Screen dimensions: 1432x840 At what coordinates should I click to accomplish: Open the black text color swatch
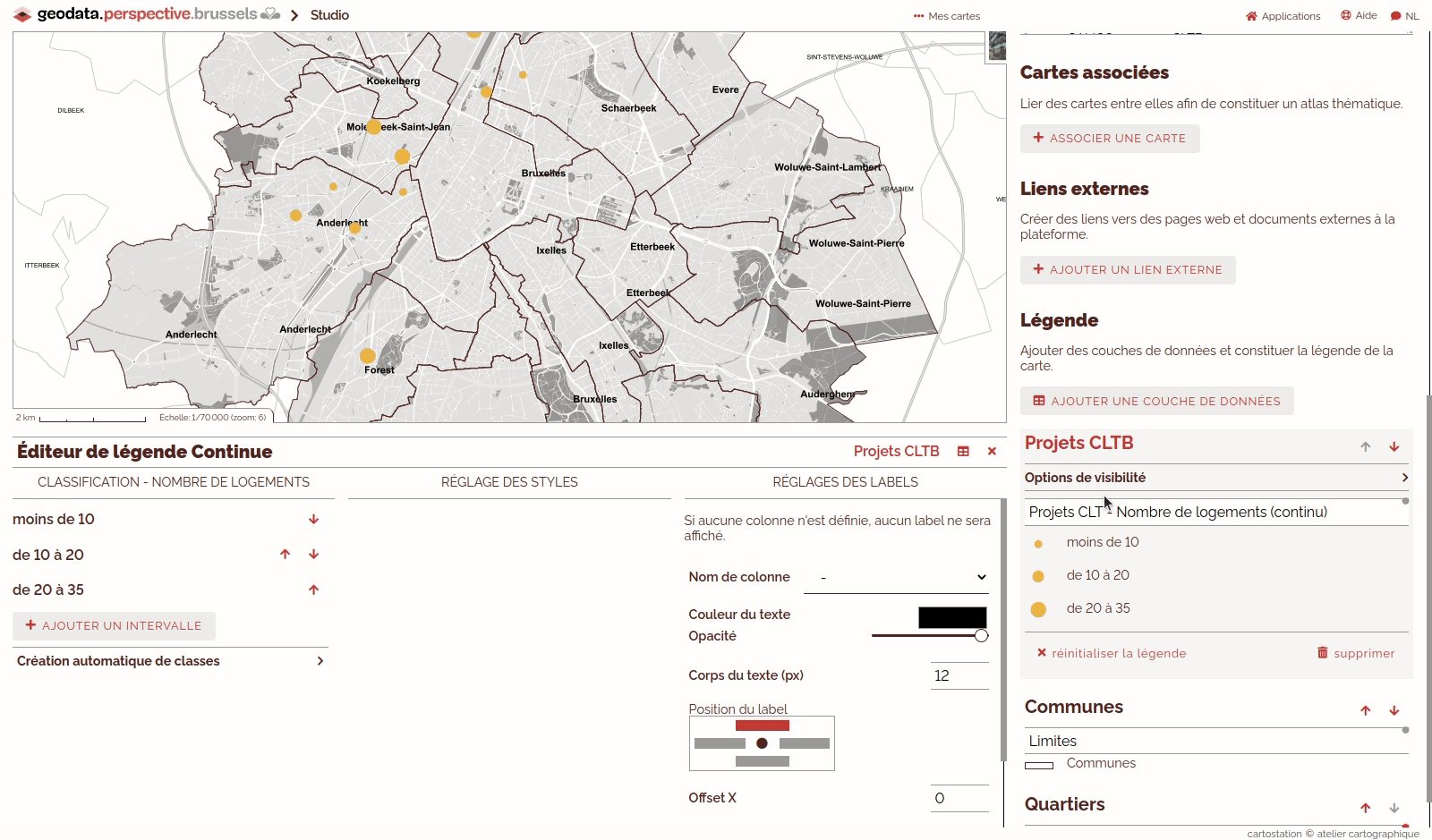(x=952, y=617)
